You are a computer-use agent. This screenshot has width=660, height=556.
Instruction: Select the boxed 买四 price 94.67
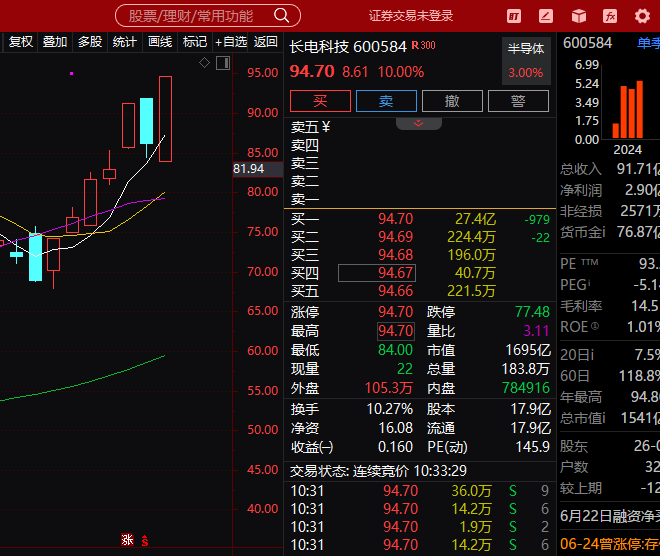377,273
